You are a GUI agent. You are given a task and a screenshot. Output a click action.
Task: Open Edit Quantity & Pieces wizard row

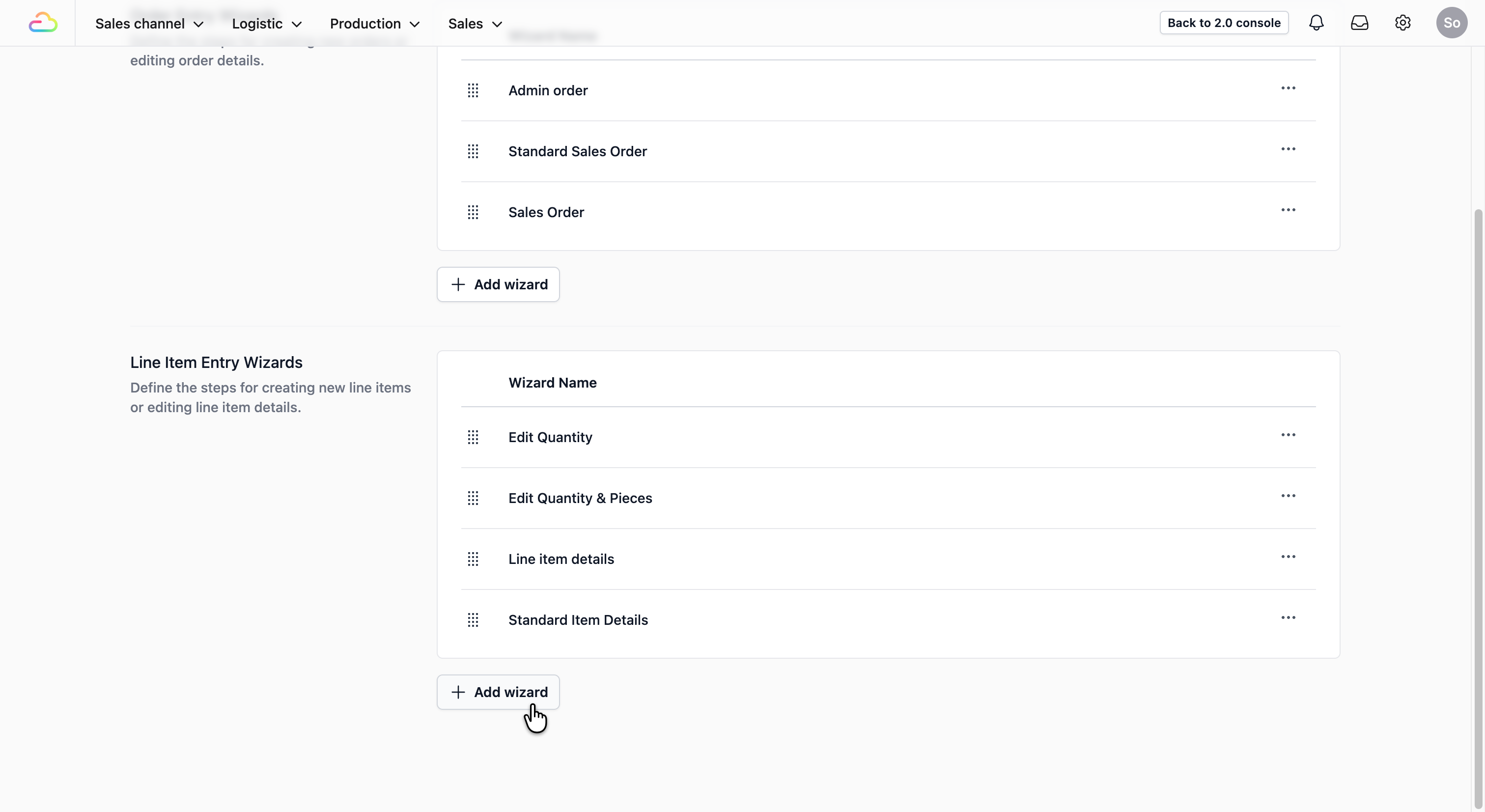click(x=580, y=498)
